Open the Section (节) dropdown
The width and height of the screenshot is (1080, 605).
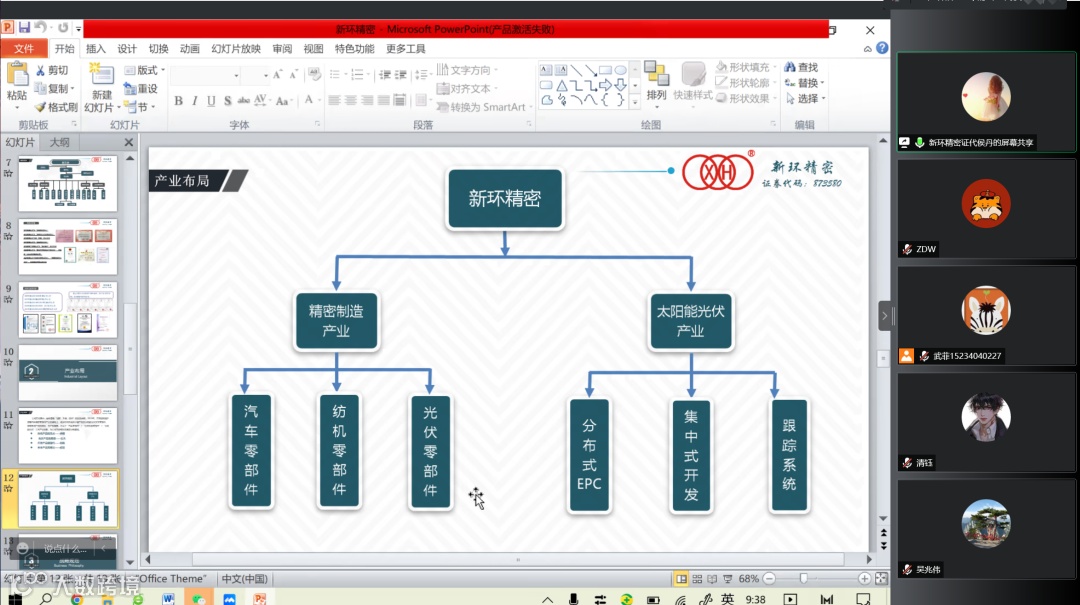coord(141,107)
